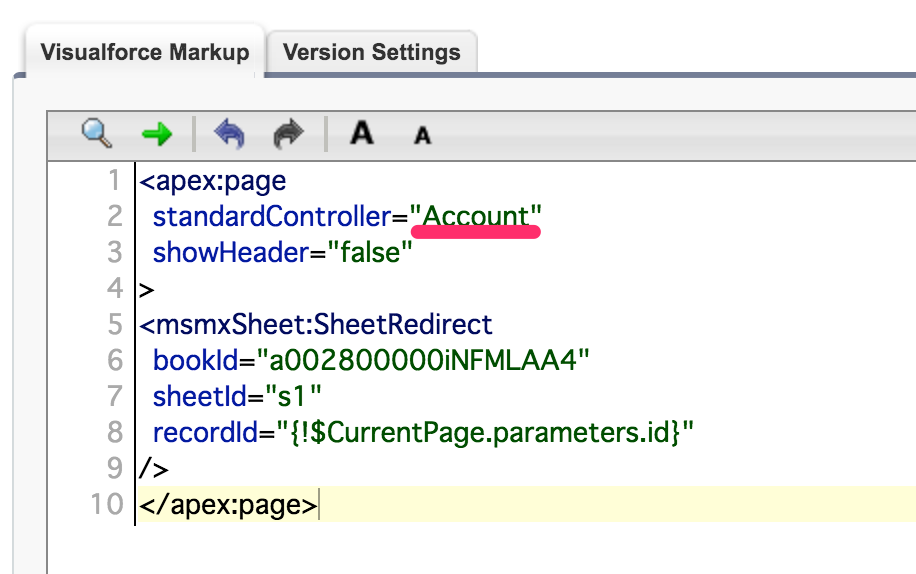The image size is (916, 574).
Task: Click the "Account" attribute value
Action: click(x=476, y=217)
